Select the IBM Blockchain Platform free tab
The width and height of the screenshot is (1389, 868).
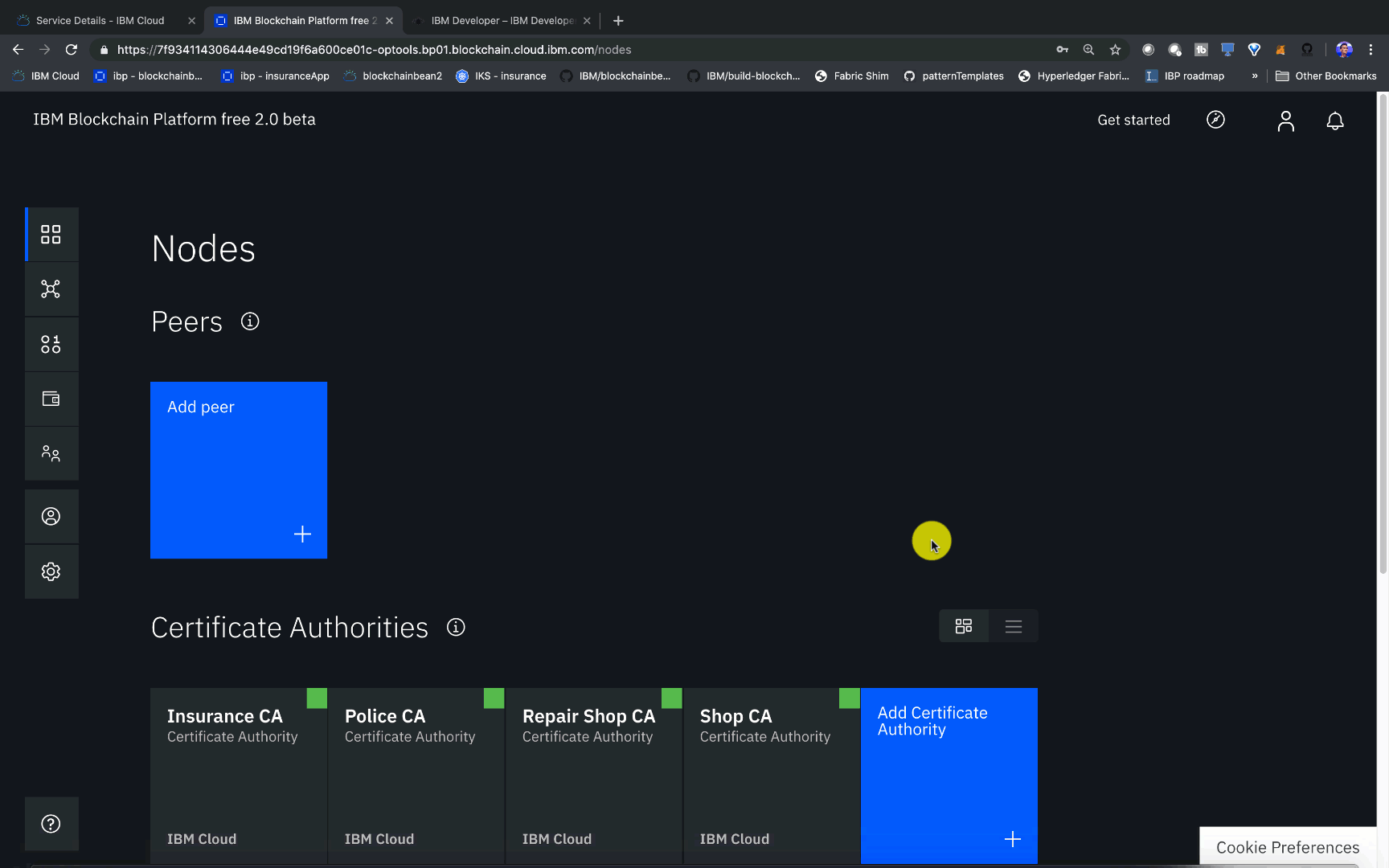pyautogui.click(x=304, y=20)
